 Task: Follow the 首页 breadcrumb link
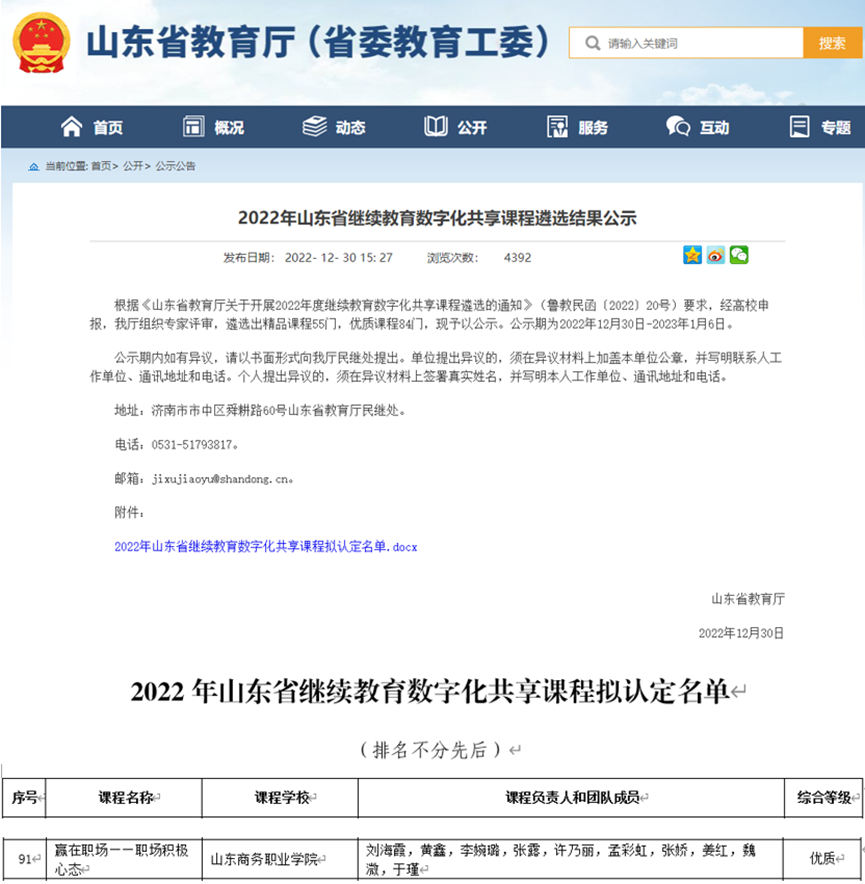[101, 166]
